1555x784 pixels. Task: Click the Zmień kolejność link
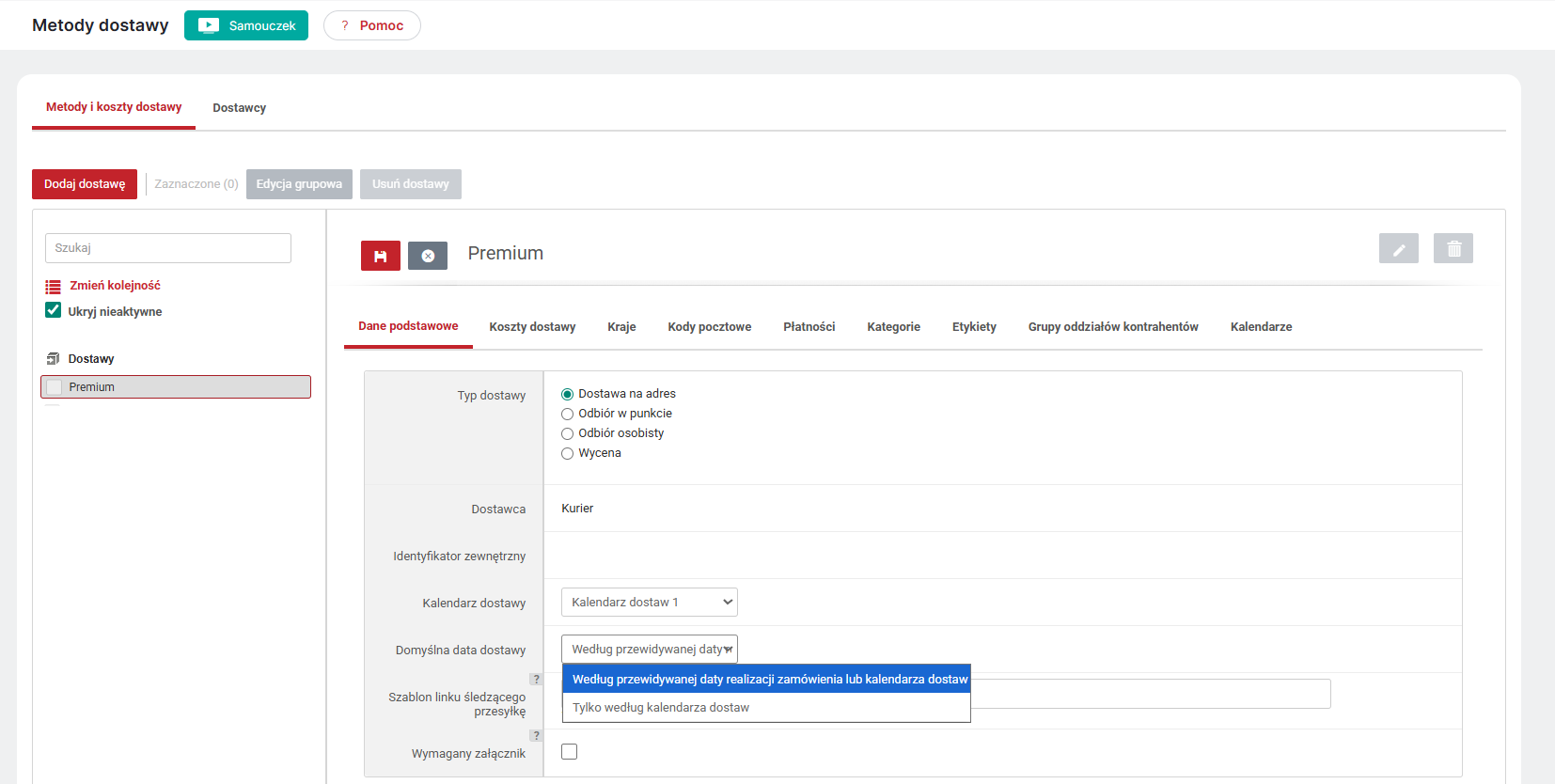coord(115,286)
